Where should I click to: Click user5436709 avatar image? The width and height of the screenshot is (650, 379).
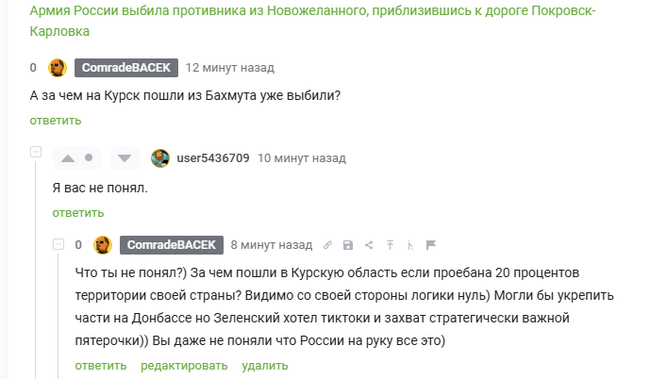160,158
